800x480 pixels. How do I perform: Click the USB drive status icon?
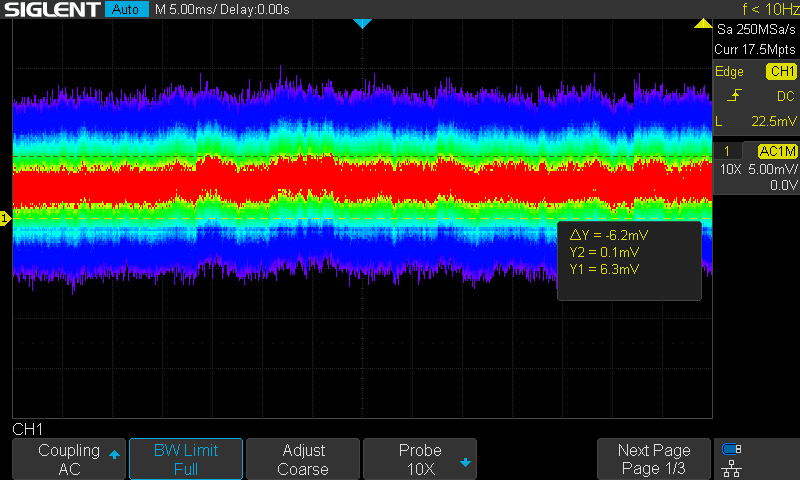[x=732, y=449]
